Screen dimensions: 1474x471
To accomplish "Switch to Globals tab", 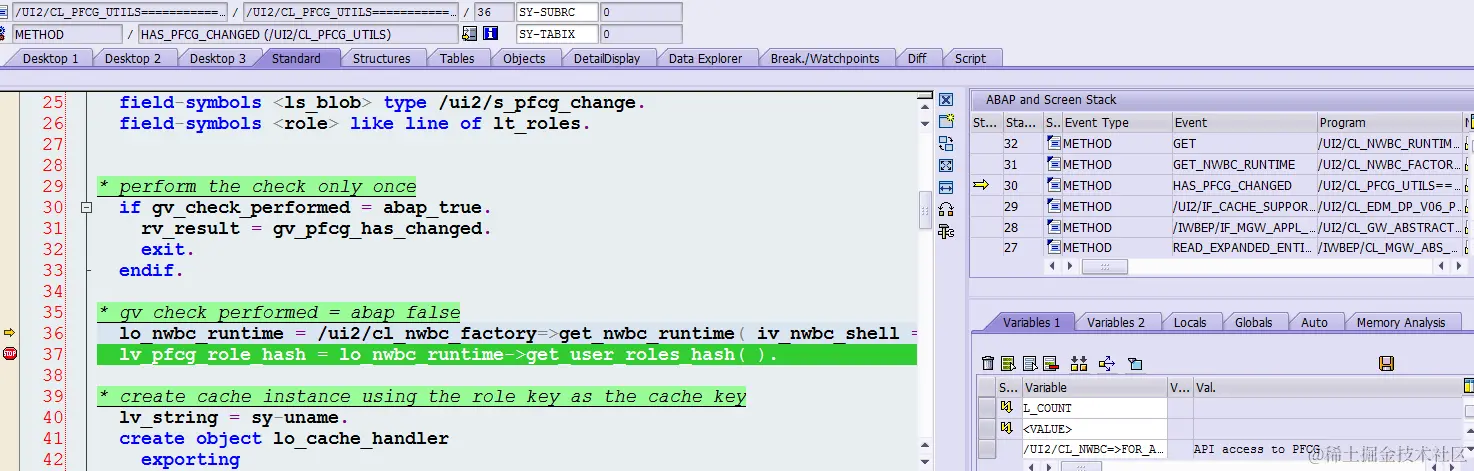I will (x=1253, y=322).
